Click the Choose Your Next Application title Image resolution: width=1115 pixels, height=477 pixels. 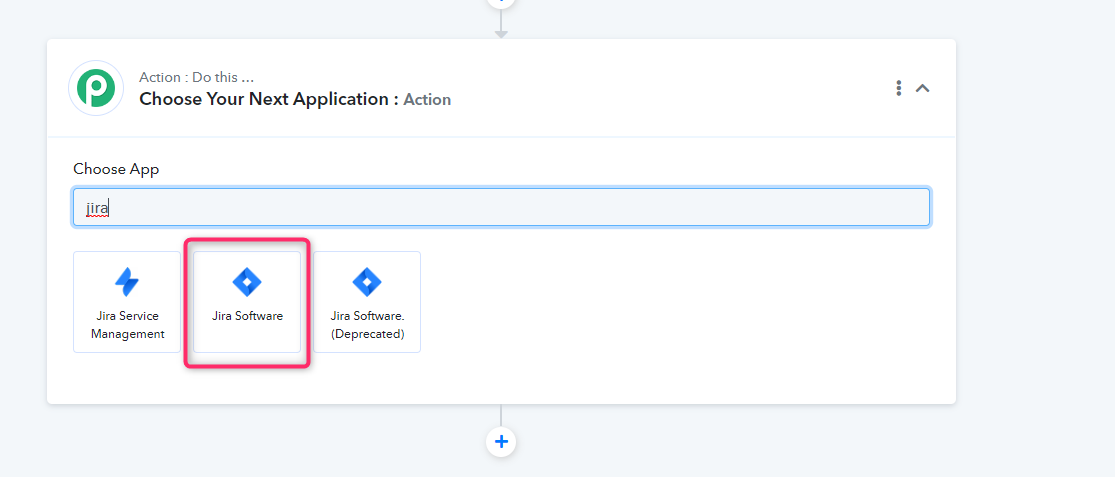(x=269, y=99)
